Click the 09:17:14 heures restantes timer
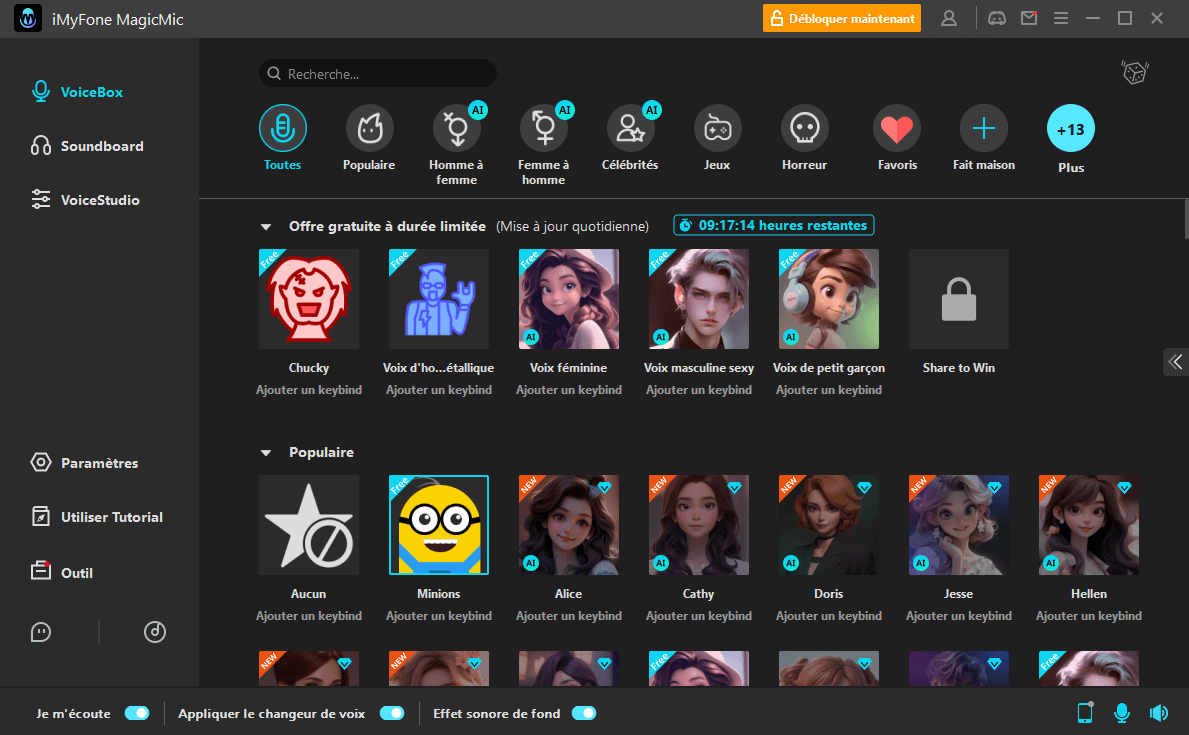This screenshot has height=735, width=1189. (773, 225)
